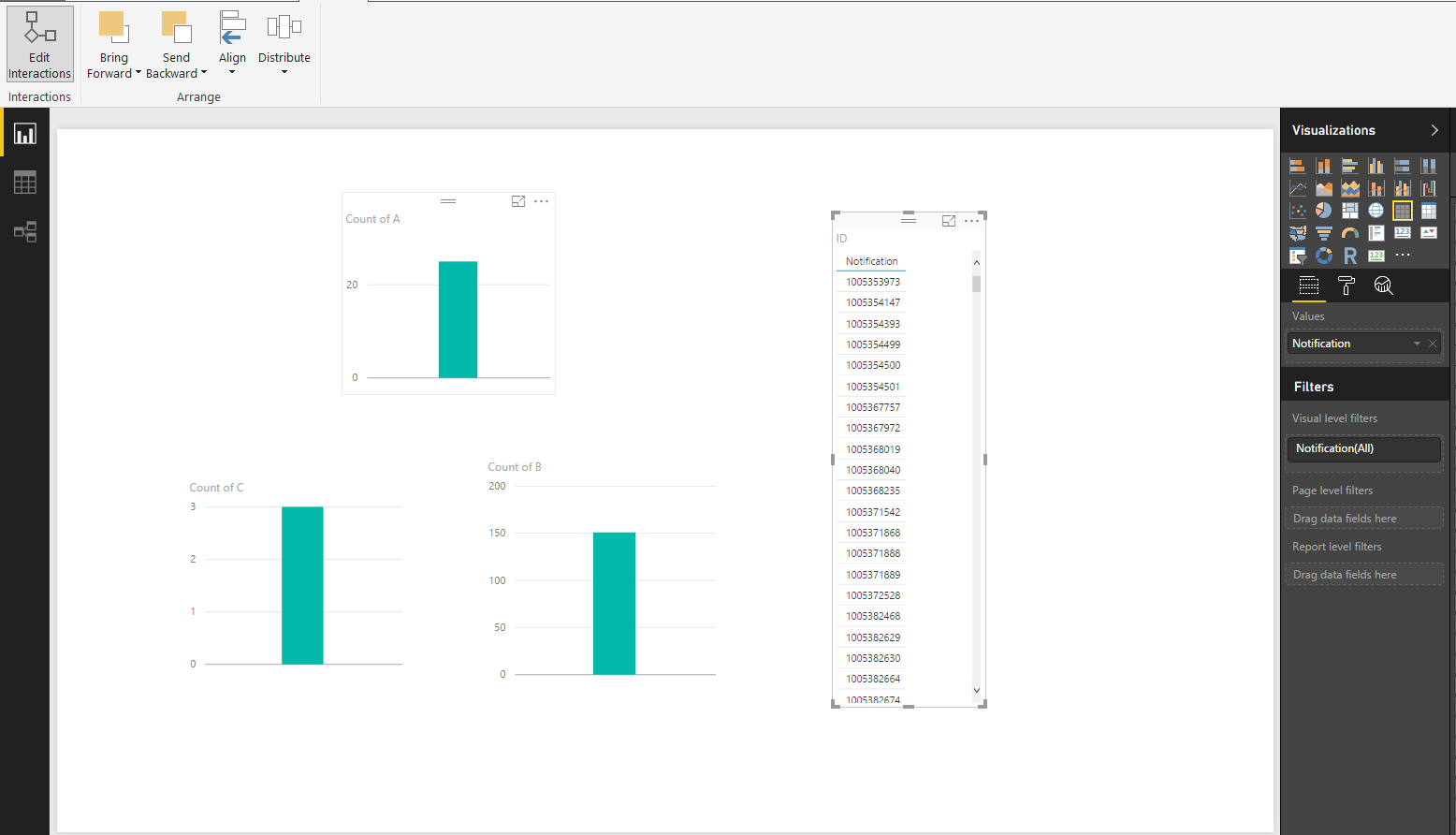This screenshot has width=1456, height=835.
Task: Select the Map globe visualization
Action: tap(1376, 211)
